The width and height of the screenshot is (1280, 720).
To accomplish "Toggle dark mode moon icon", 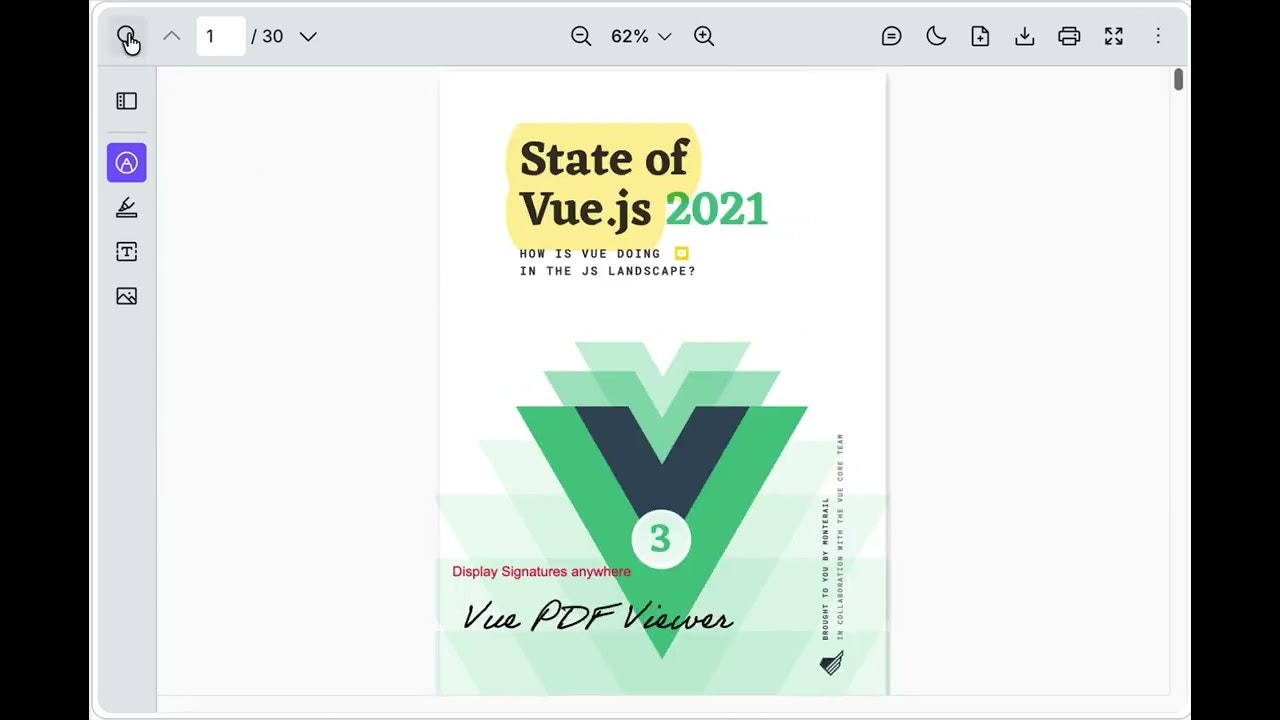I will click(x=936, y=36).
